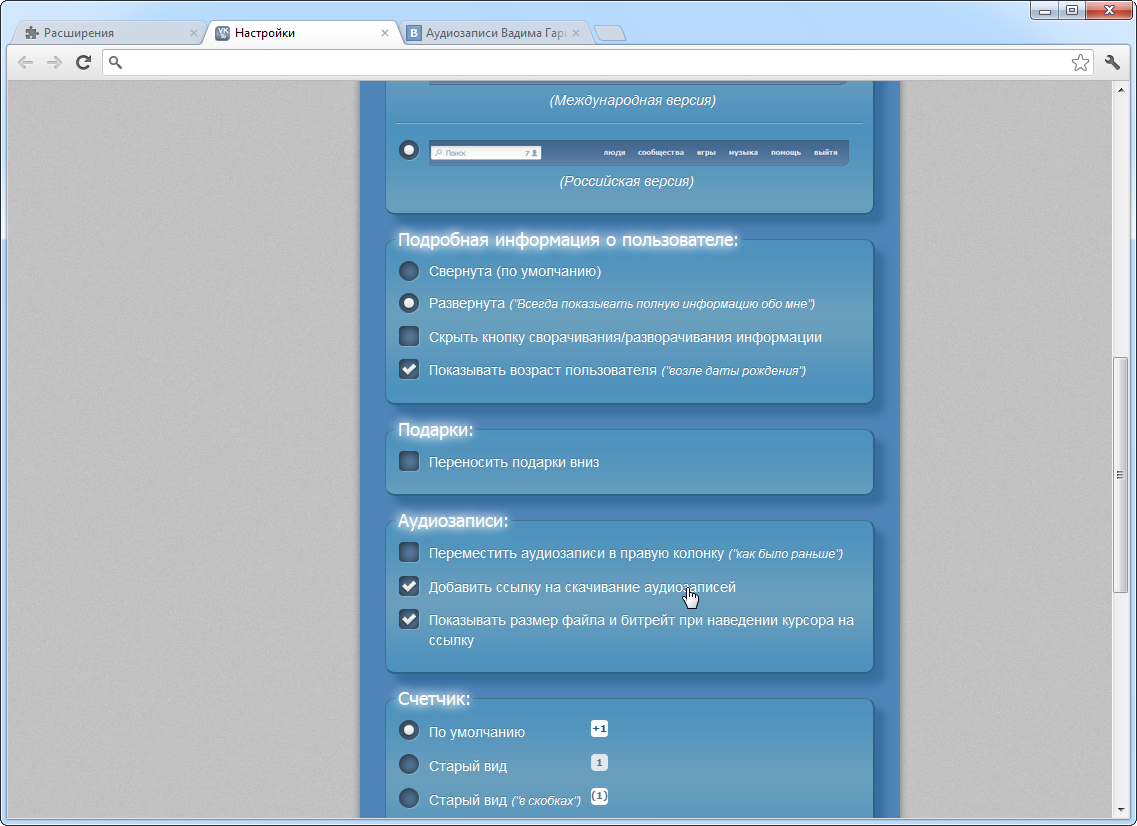
Task: Click the Расширения tab puzzle icon
Action: point(31,33)
